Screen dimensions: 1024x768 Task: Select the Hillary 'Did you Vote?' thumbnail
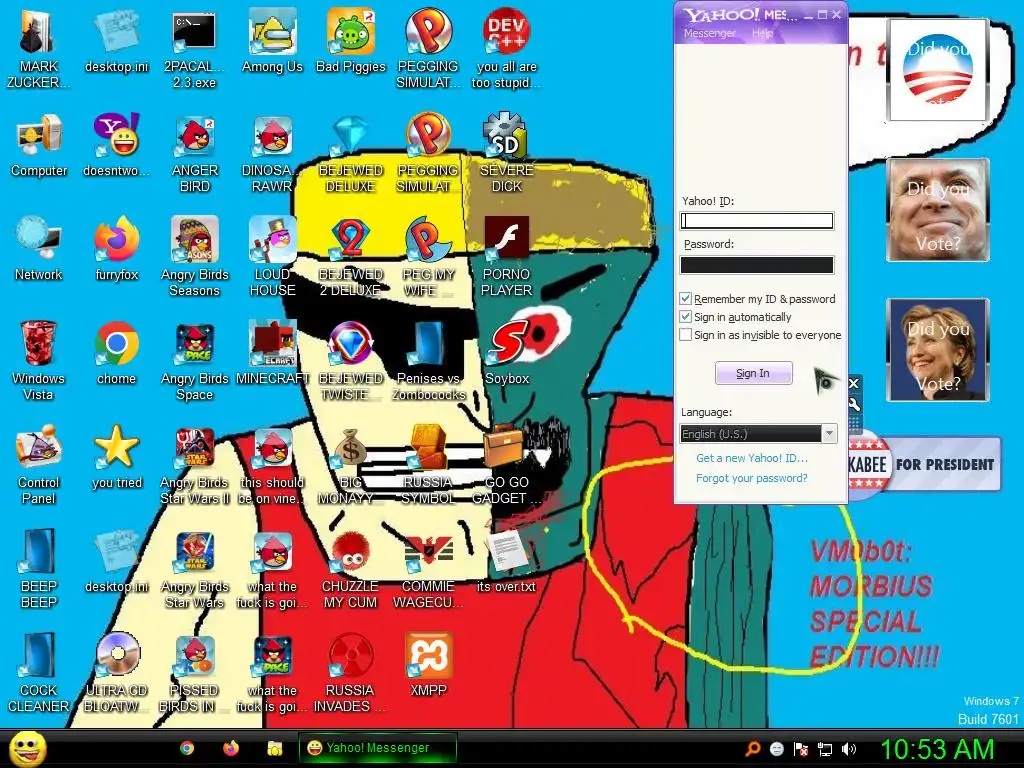(x=938, y=349)
